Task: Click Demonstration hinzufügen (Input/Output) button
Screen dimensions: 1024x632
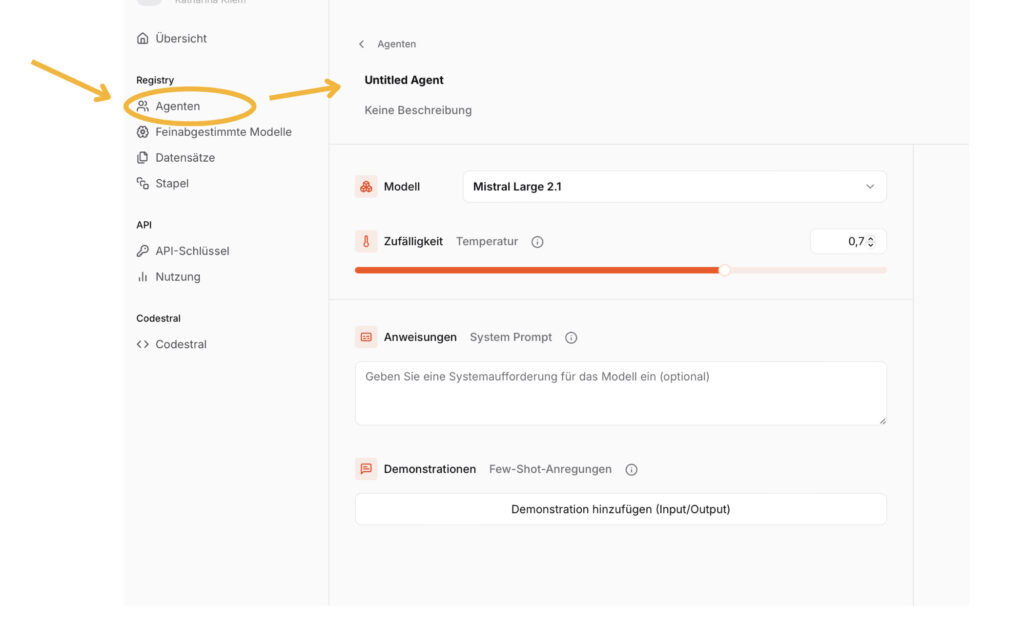Action: [x=620, y=509]
